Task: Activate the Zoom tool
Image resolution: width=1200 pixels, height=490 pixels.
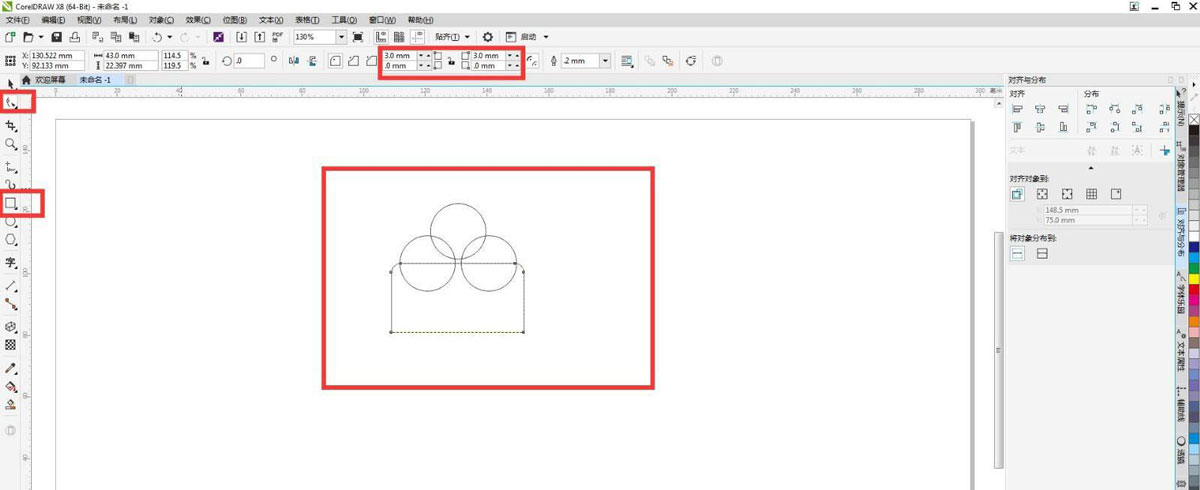Action: (x=11, y=145)
